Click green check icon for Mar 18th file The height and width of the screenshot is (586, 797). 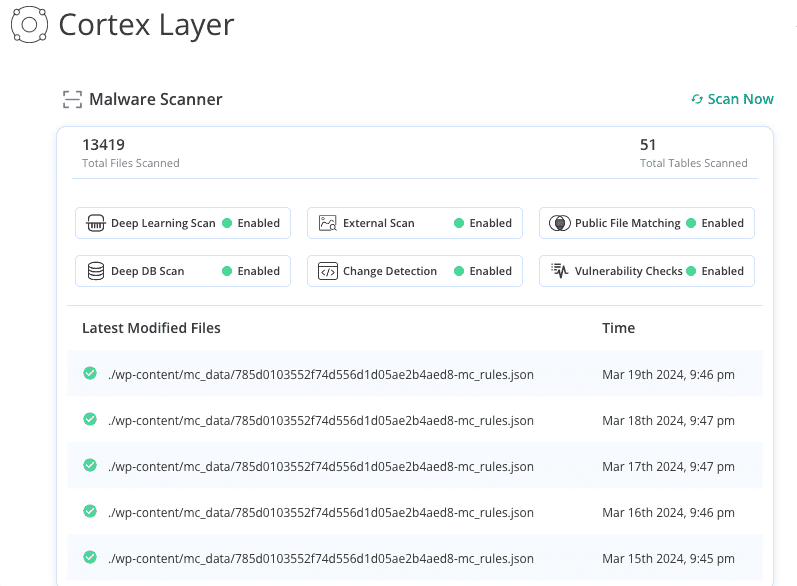tap(90, 419)
